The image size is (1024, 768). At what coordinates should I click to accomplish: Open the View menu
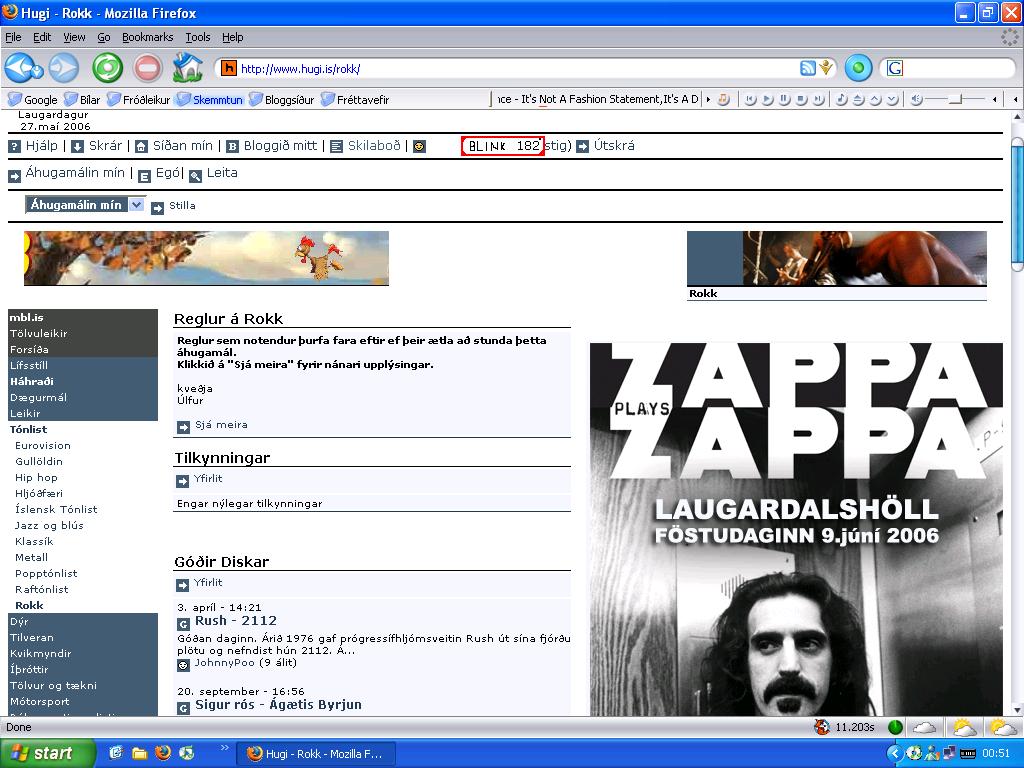pos(74,37)
